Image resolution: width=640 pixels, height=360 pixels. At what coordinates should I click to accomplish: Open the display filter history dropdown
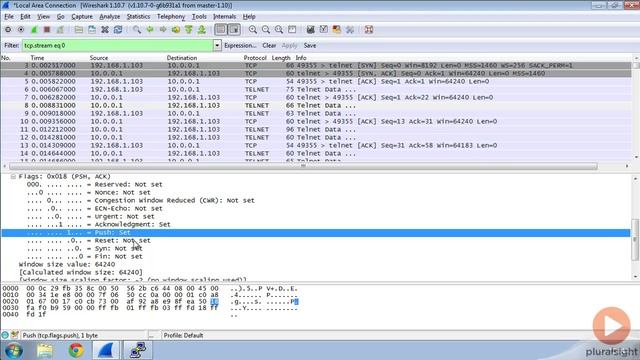point(217,45)
